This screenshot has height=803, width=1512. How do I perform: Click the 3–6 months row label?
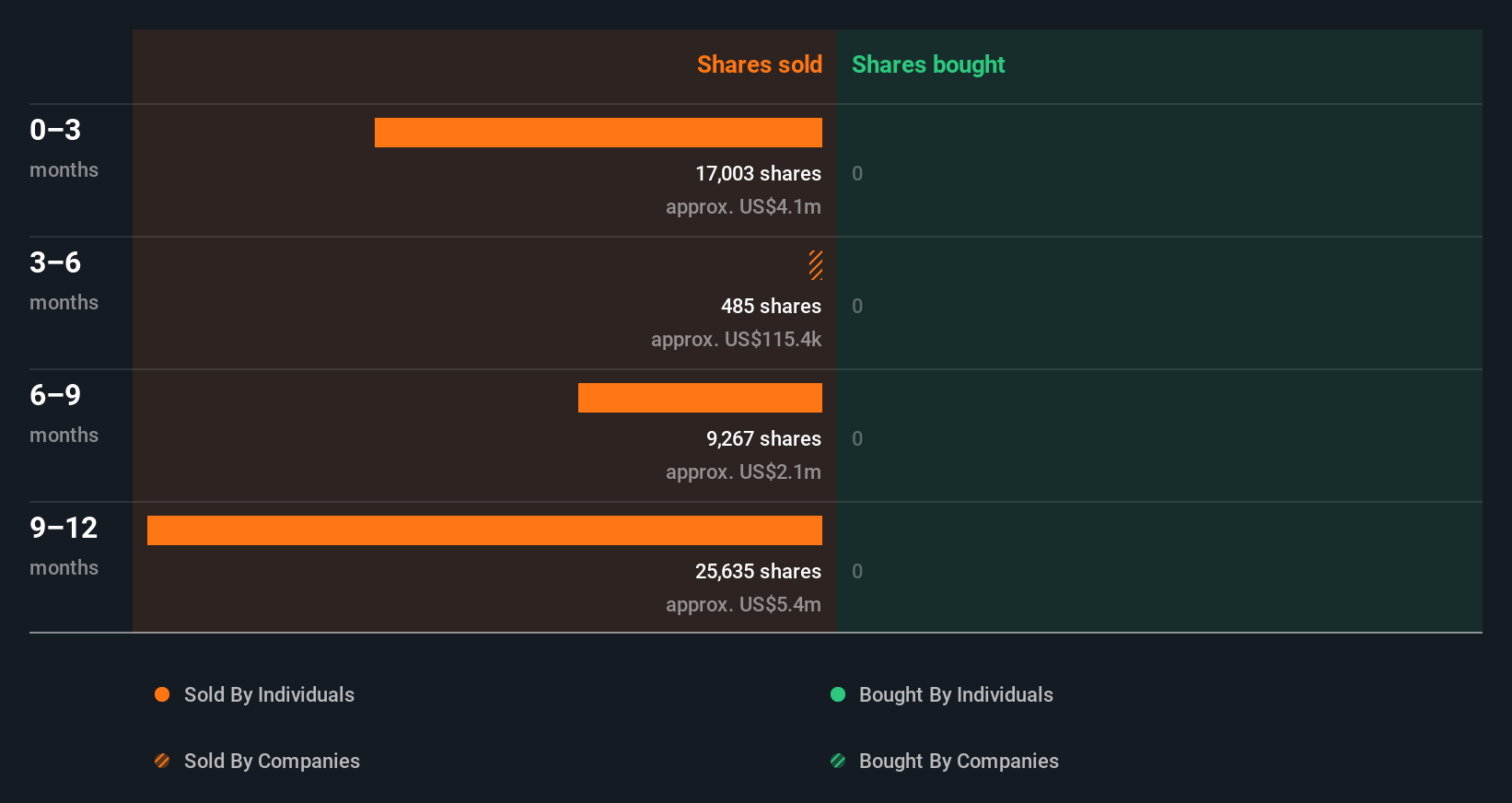click(x=64, y=281)
